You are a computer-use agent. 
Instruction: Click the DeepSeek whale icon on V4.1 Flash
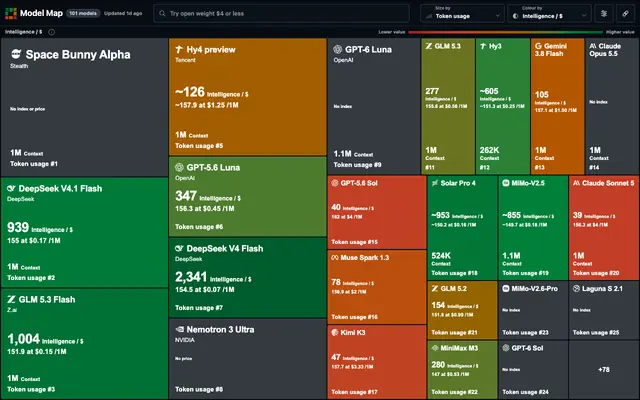11,188
